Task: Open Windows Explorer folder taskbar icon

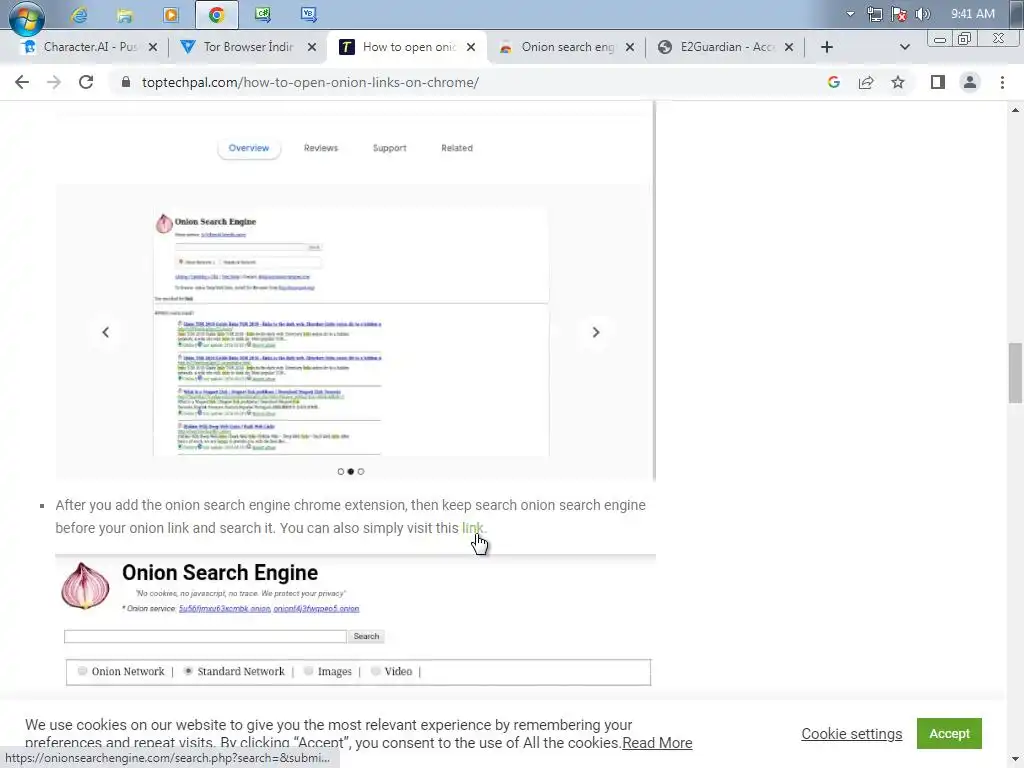Action: [x=125, y=14]
